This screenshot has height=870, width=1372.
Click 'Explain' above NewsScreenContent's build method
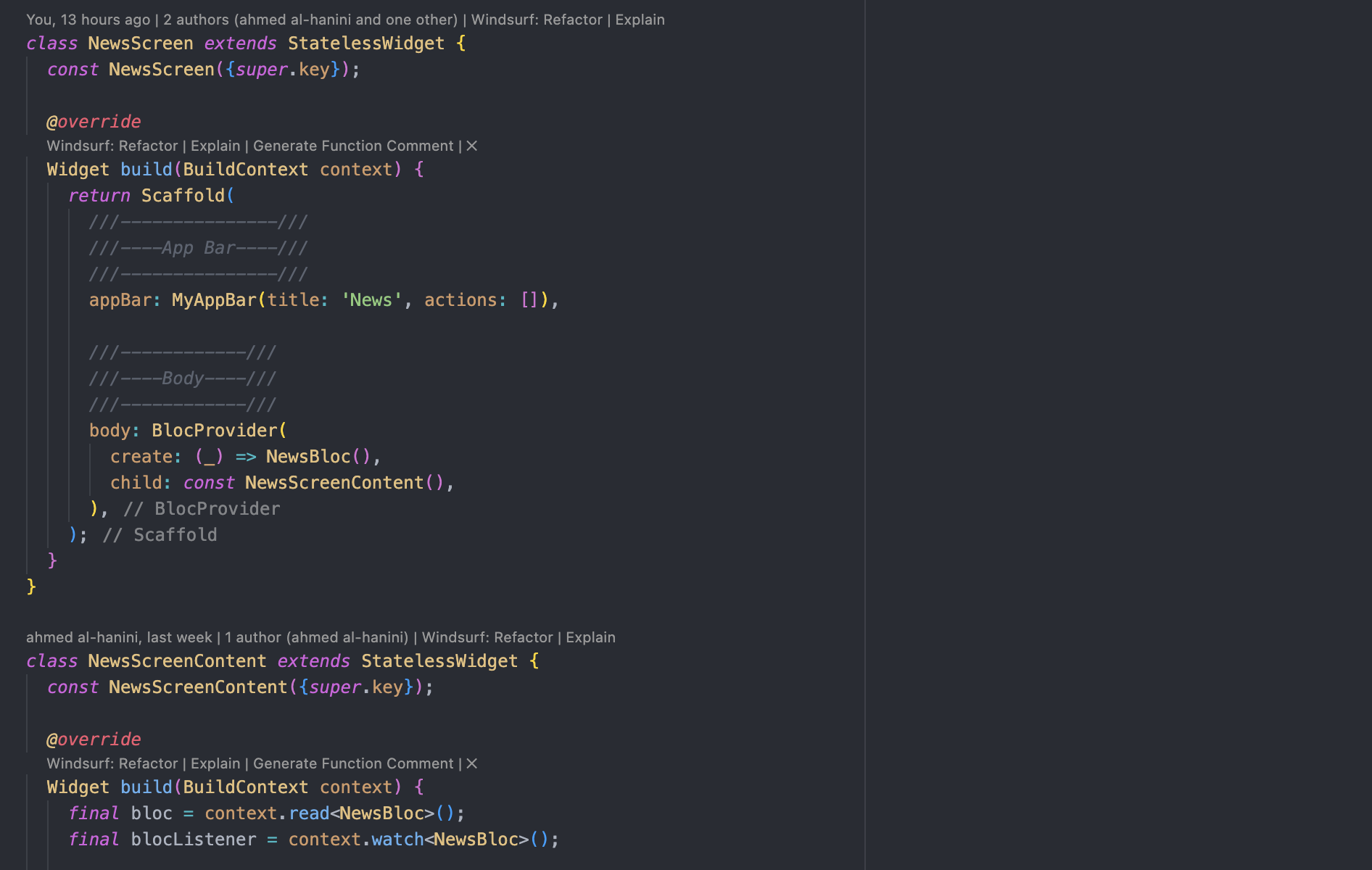coord(215,763)
